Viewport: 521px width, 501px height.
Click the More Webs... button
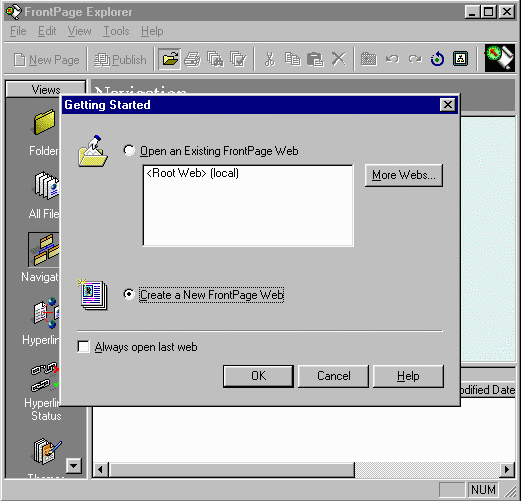coord(404,175)
